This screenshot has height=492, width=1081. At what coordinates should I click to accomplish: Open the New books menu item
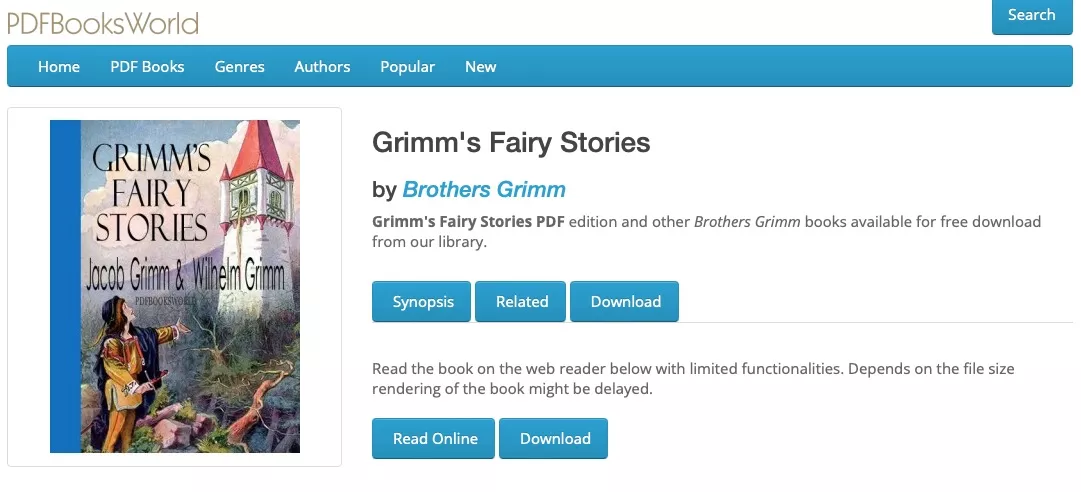[480, 67]
